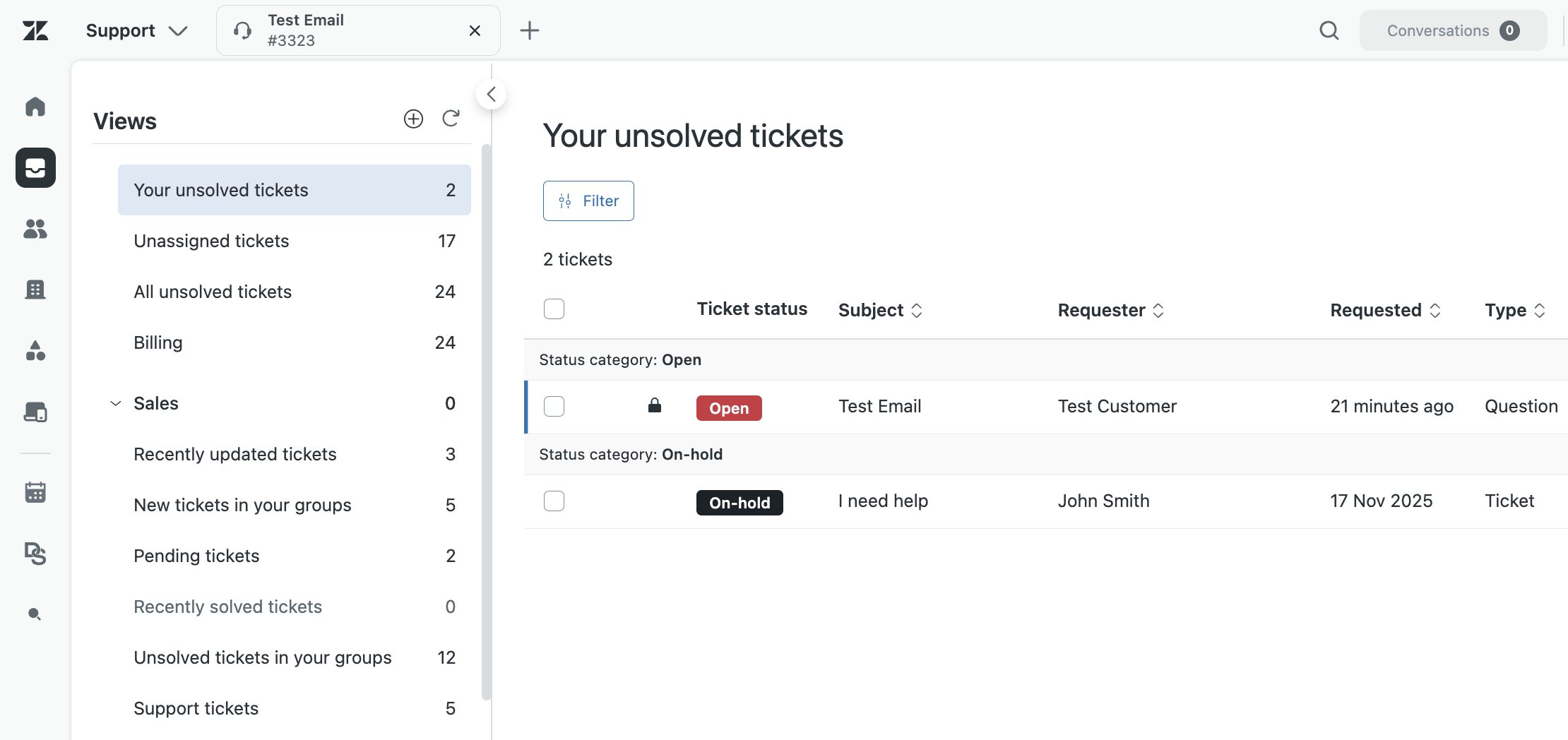This screenshot has width=1568, height=740.
Task: Select the Views panel icon in sidebar
Action: click(35, 168)
